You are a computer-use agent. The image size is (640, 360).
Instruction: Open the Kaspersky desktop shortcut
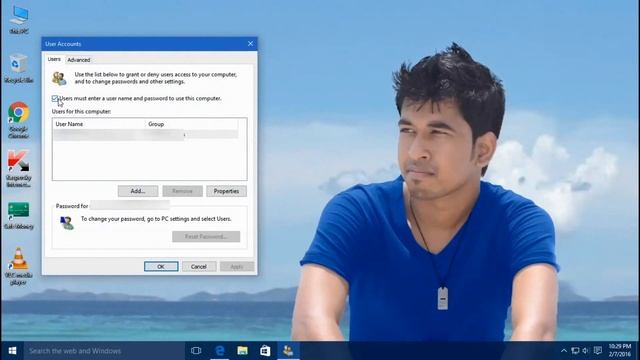(18, 168)
